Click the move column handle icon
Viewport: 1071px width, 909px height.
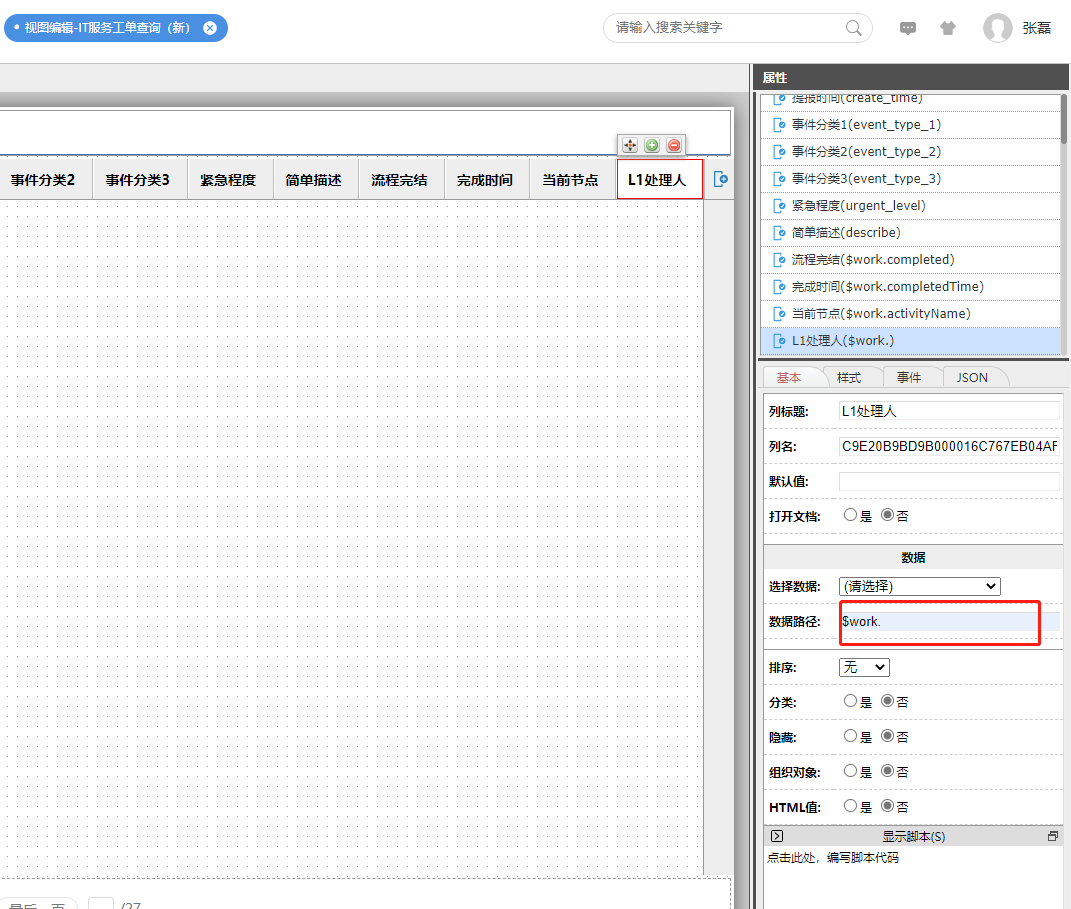[630, 145]
